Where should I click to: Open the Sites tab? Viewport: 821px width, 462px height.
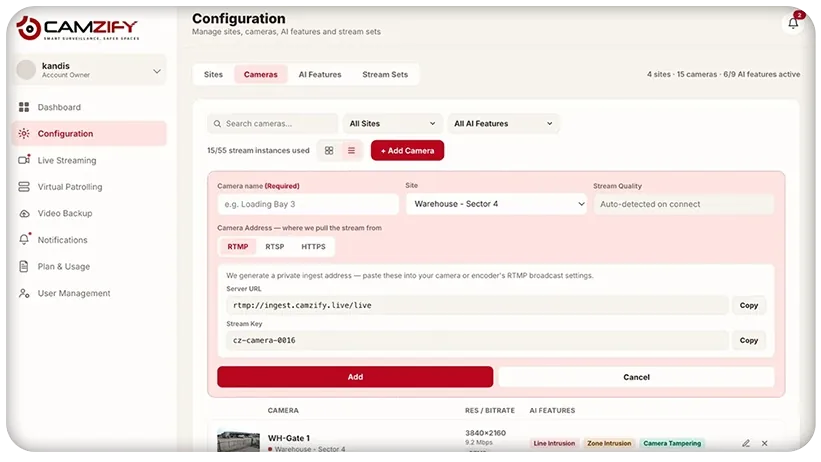tap(213, 74)
